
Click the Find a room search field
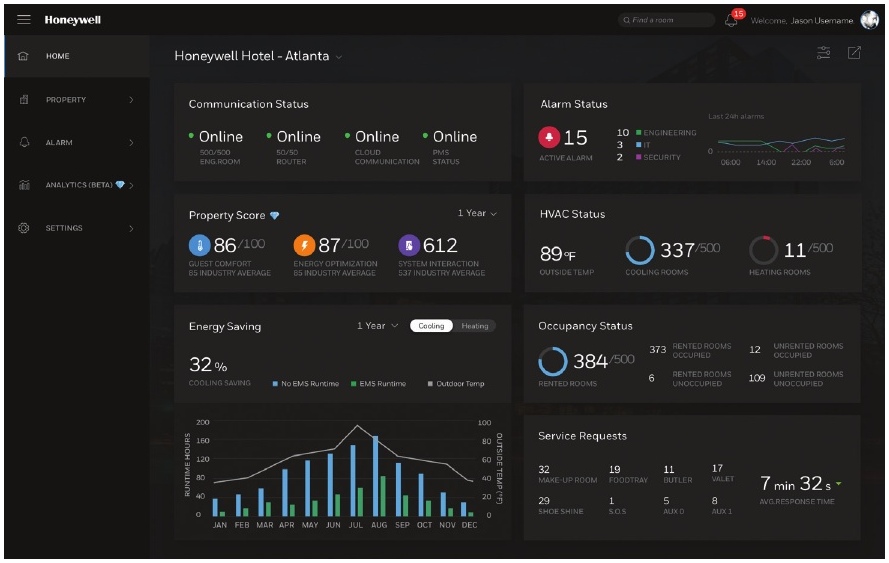[x=666, y=20]
